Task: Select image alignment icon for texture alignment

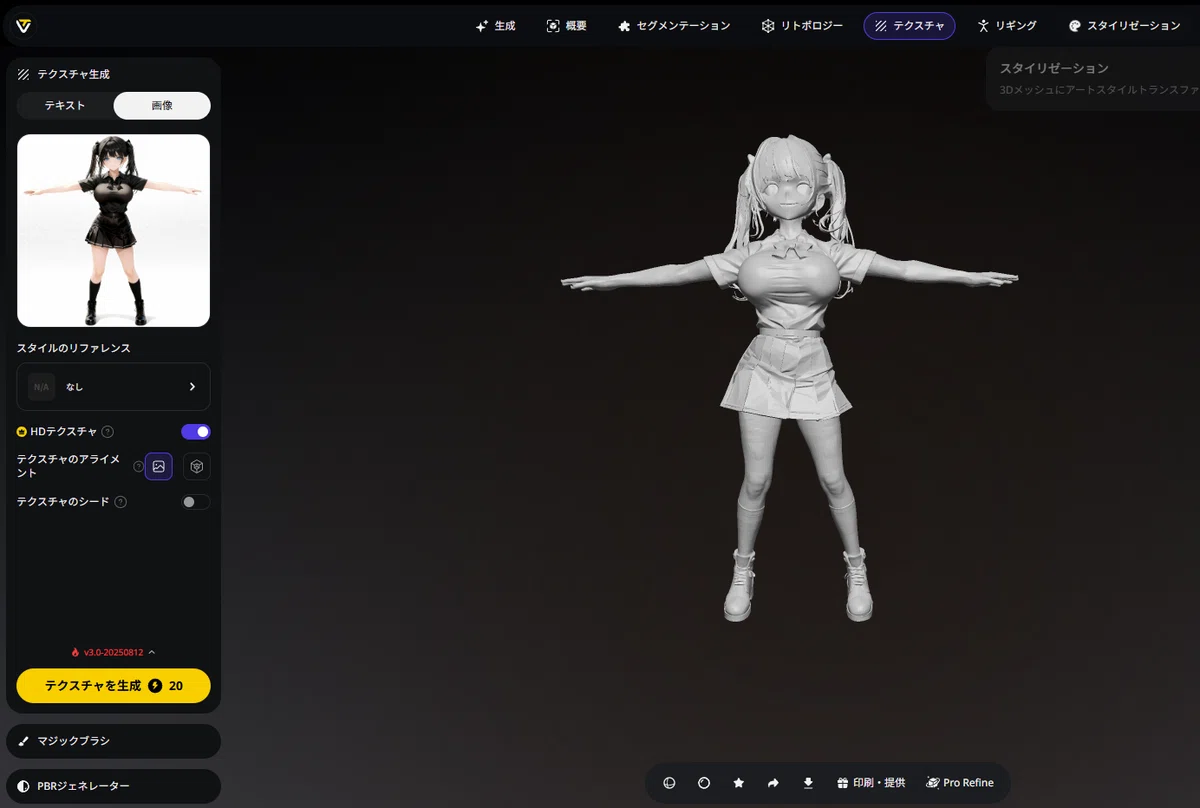Action: tap(159, 466)
